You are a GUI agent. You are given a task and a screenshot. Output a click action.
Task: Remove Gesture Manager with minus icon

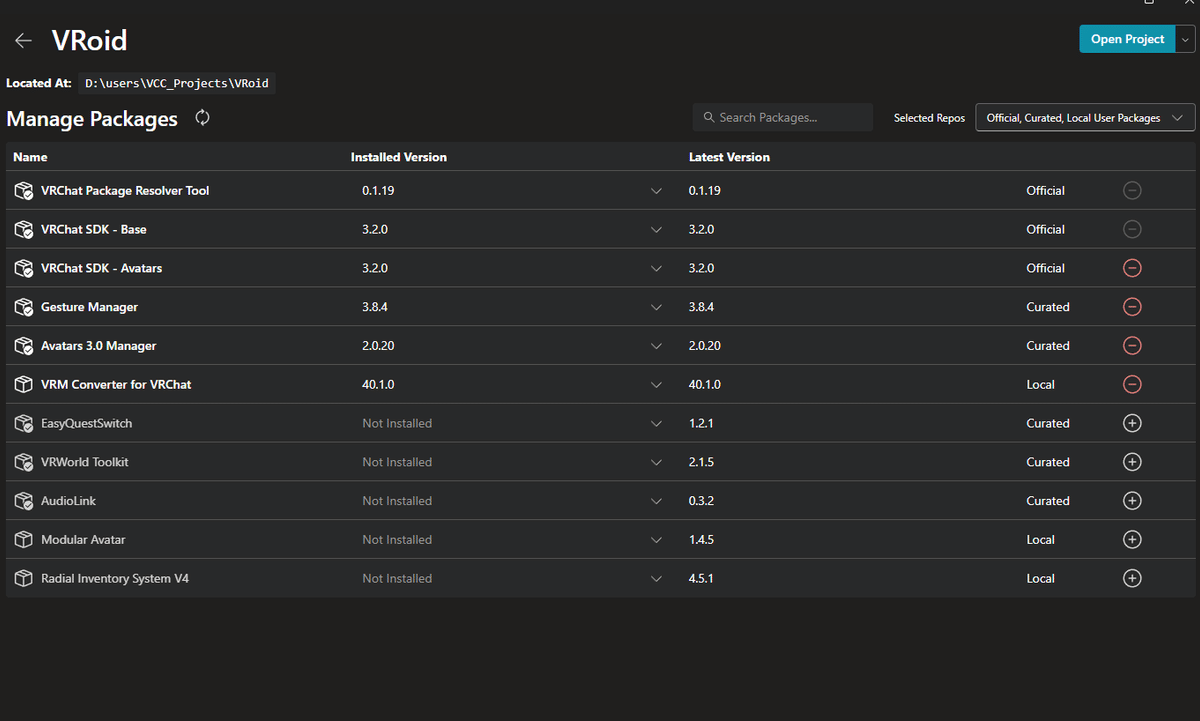pos(1132,307)
